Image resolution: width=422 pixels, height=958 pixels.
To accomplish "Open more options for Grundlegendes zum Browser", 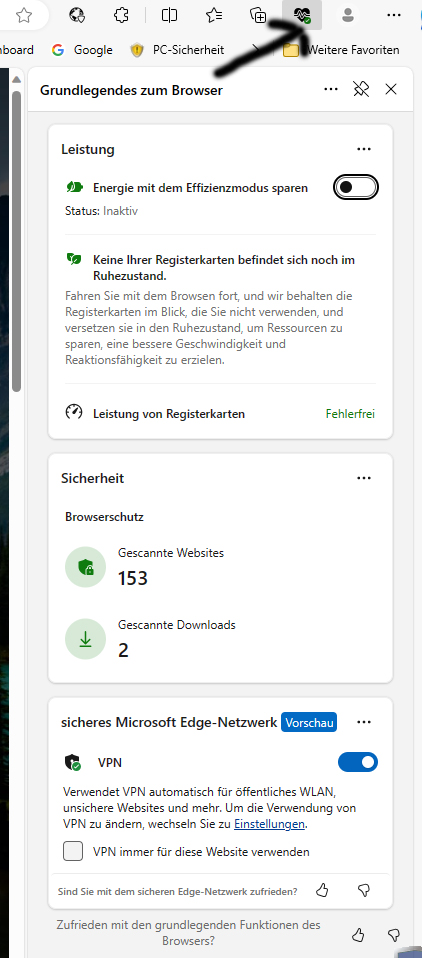I will [331, 90].
